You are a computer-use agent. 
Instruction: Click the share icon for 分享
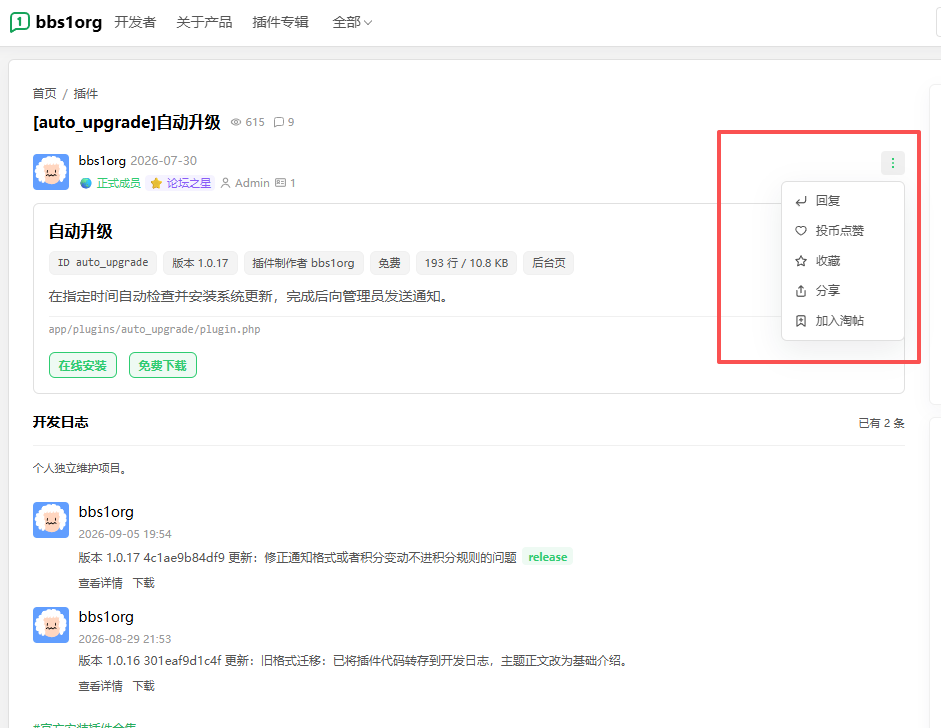(x=801, y=291)
